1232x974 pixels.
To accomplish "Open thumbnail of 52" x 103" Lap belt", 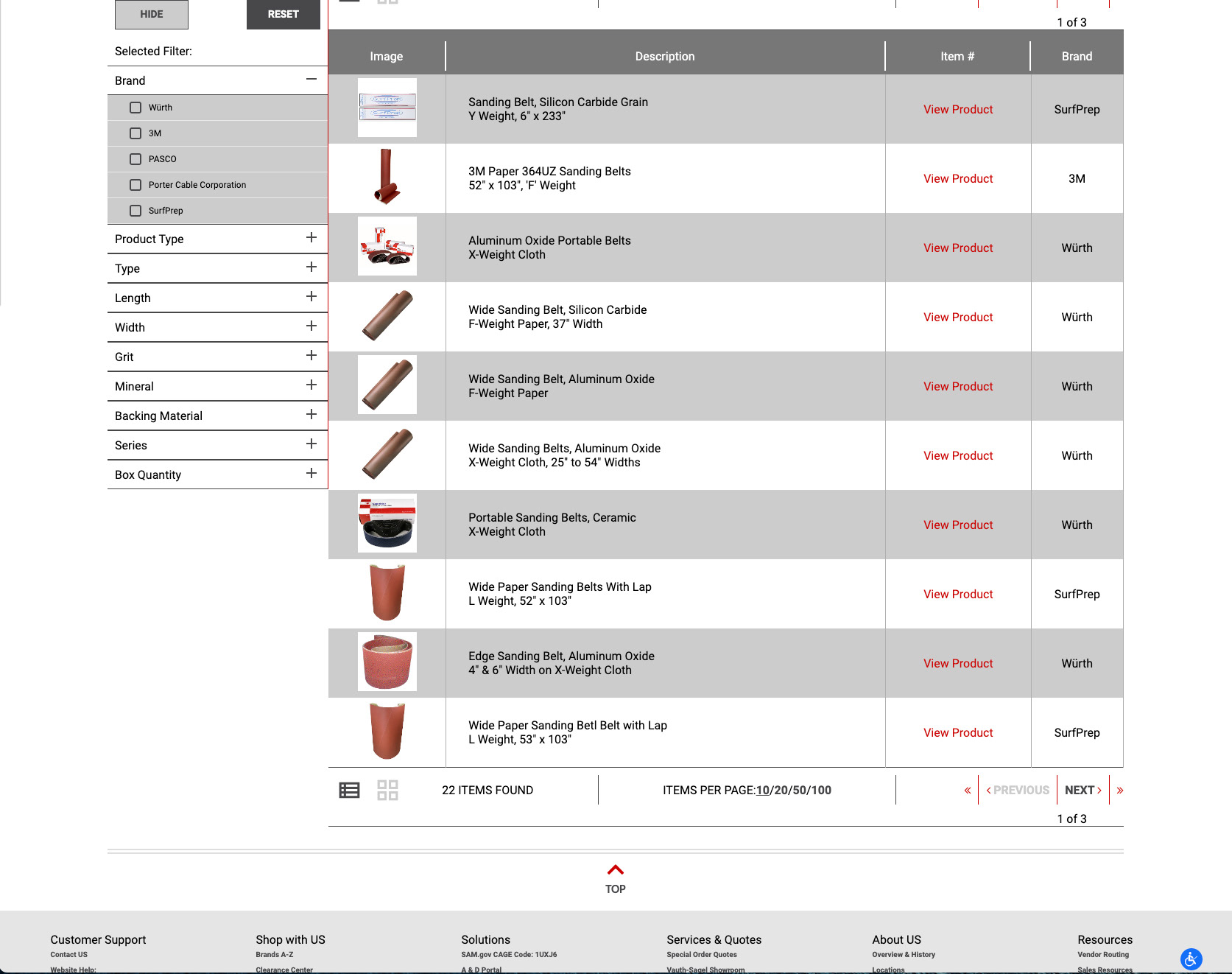I will pyautogui.click(x=387, y=592).
